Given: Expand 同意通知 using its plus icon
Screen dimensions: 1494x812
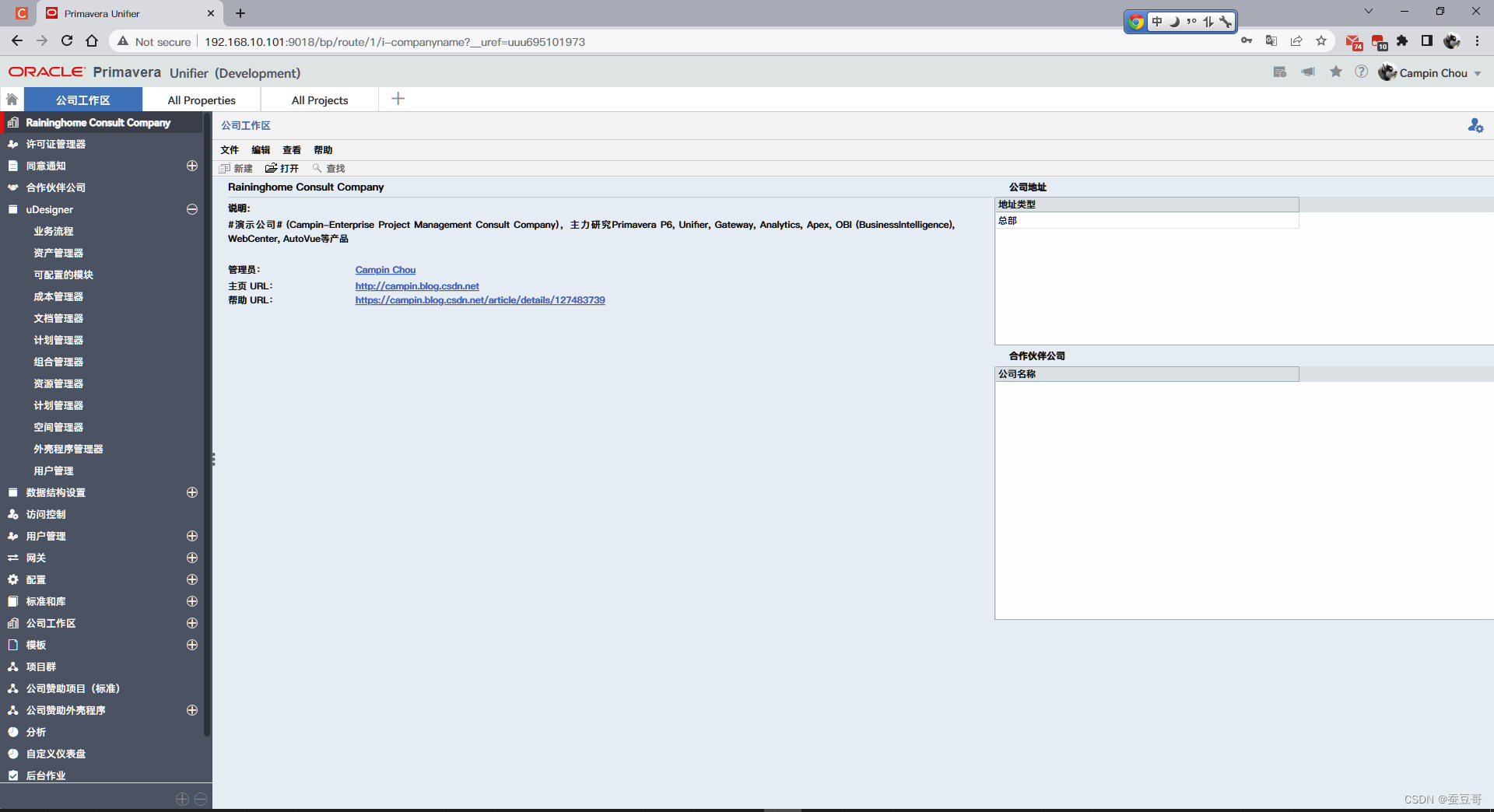Looking at the screenshot, I should point(191,166).
